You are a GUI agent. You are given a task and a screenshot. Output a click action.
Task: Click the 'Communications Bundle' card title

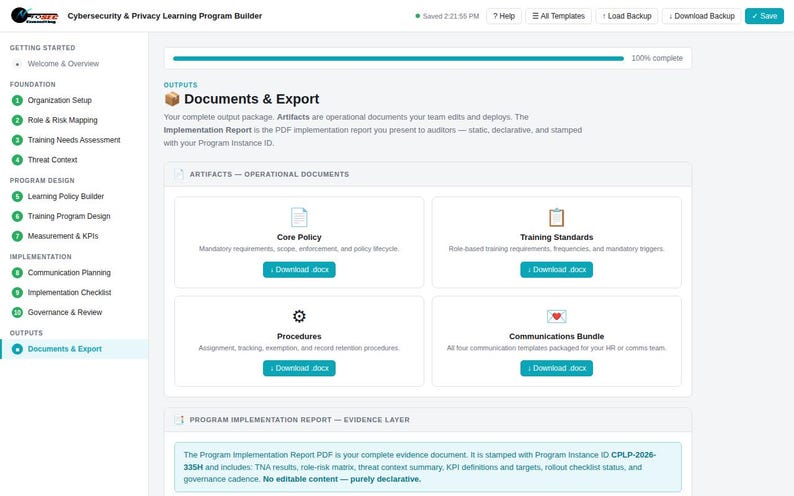557,336
